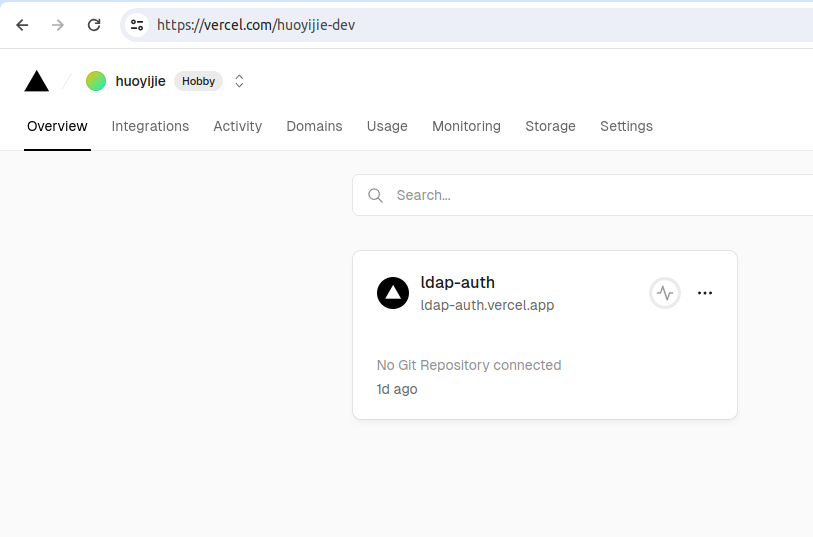
Task: Go to the Domains tab
Action: coord(314,126)
